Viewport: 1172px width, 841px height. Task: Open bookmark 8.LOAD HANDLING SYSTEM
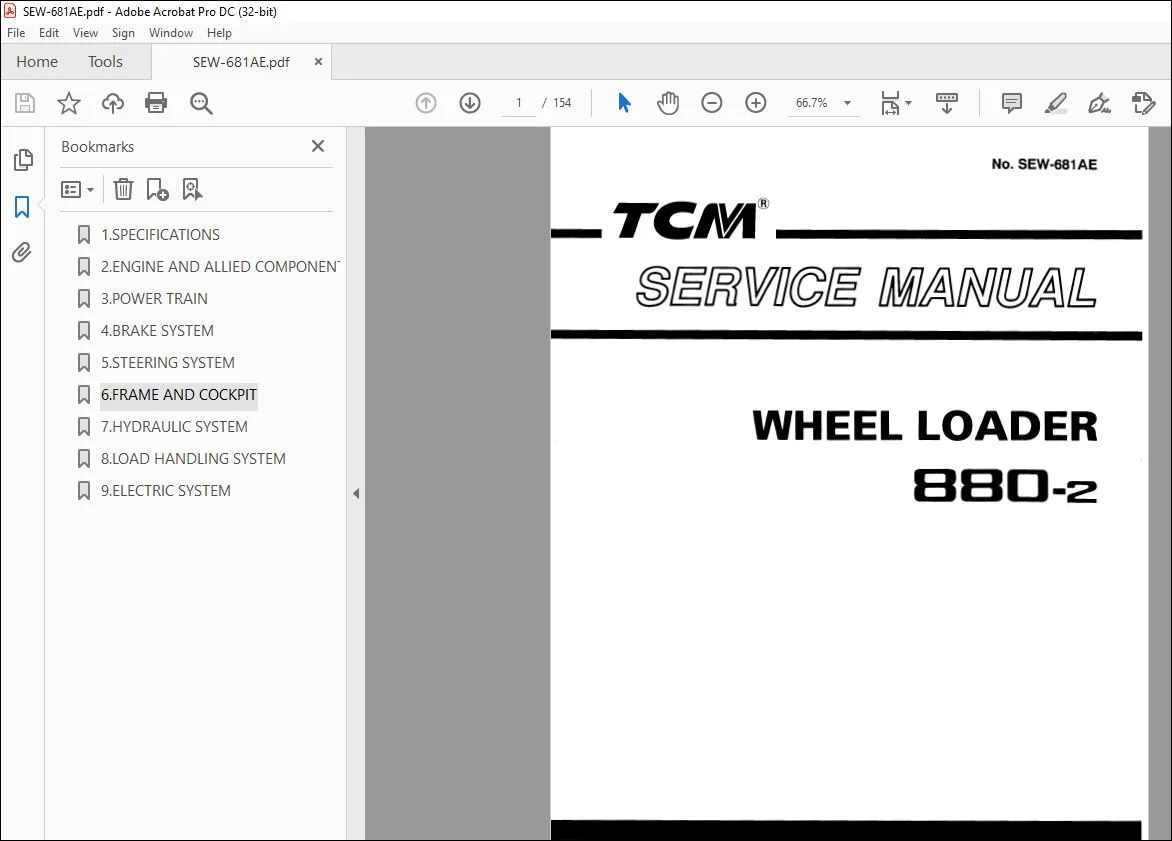click(193, 459)
